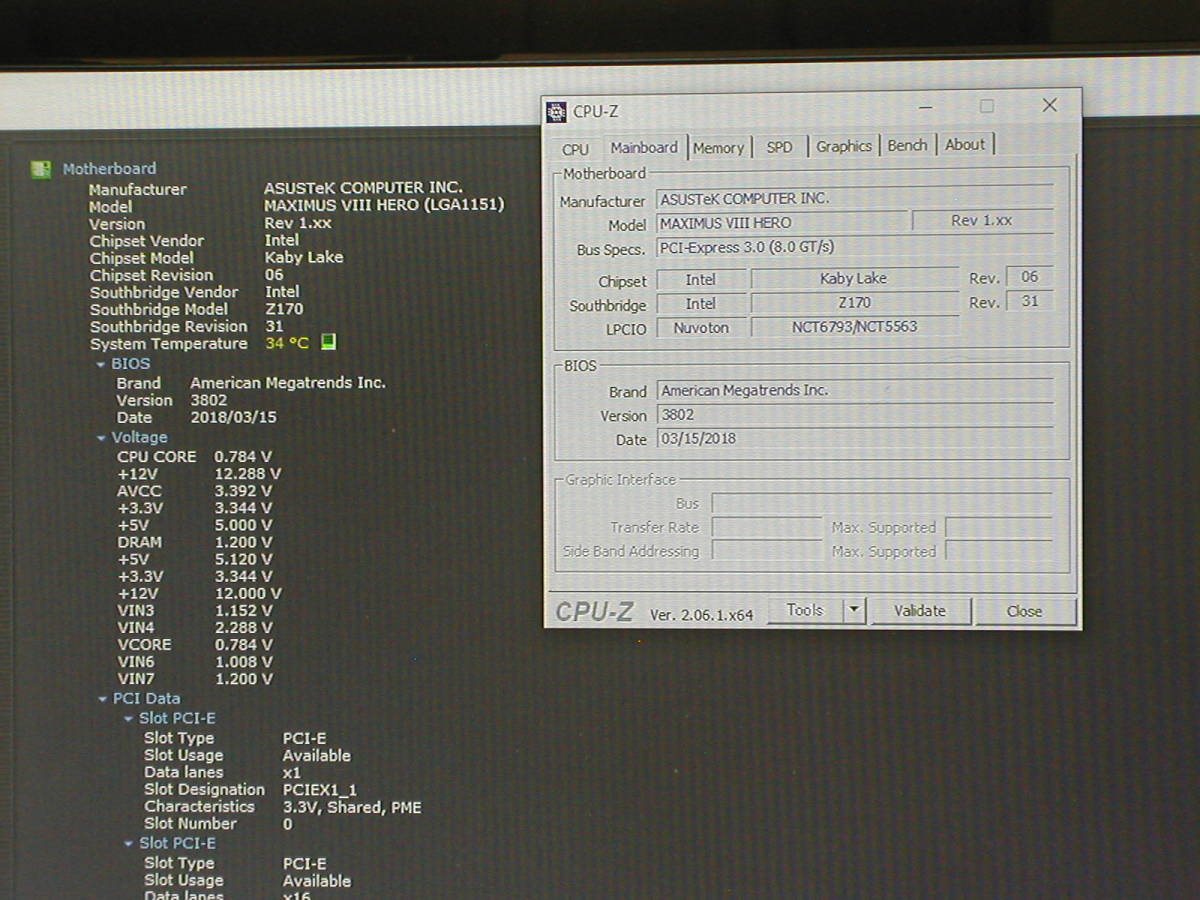Click the 'Chipset Vendor' Intel row in left panel

point(194,240)
